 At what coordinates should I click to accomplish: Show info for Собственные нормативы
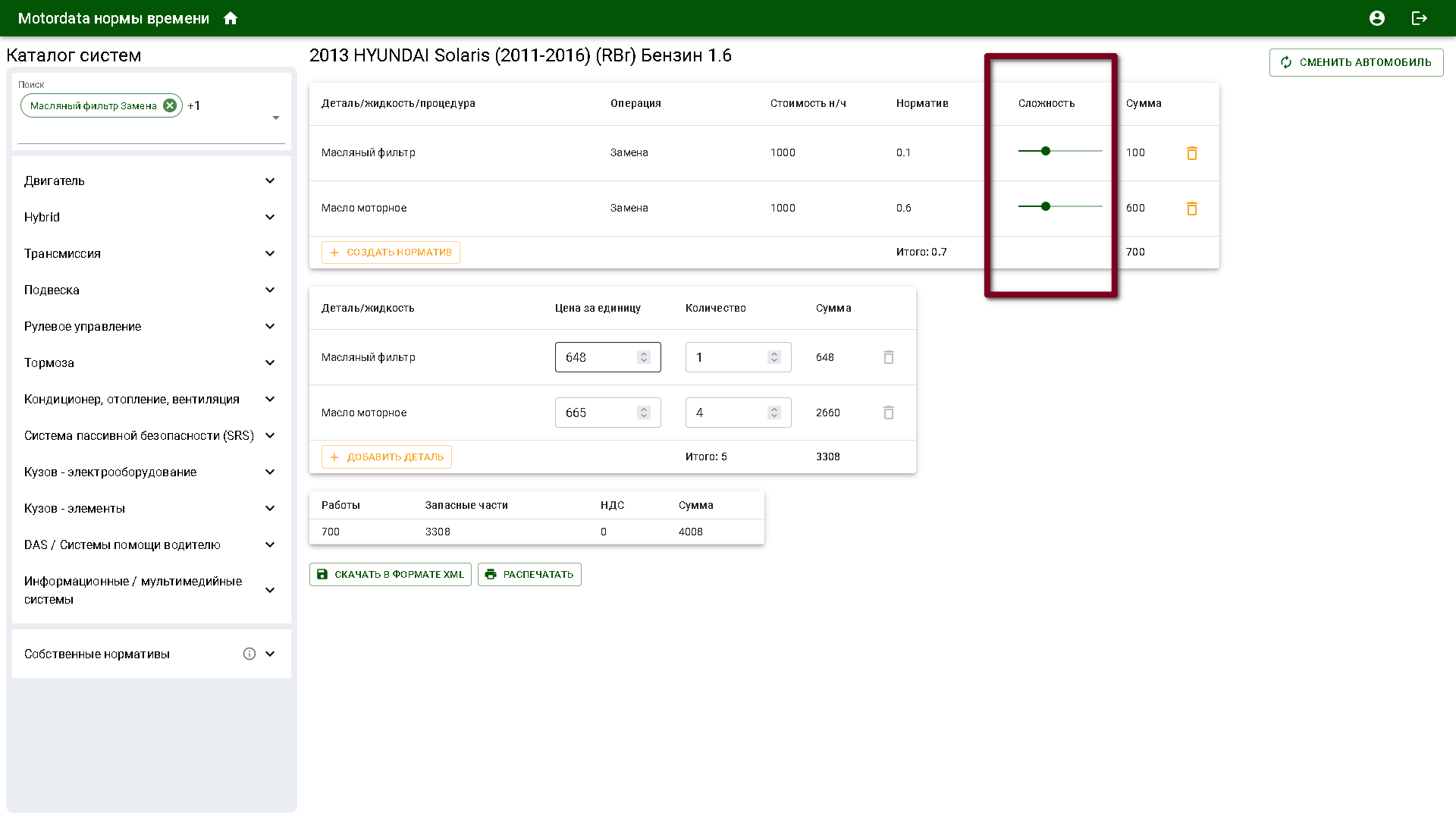249,654
